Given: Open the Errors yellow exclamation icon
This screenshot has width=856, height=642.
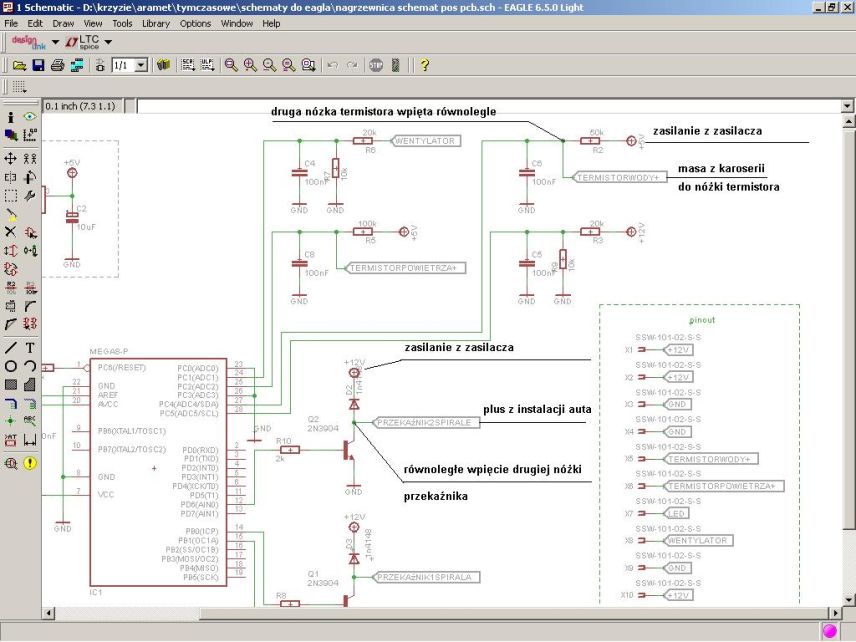Looking at the screenshot, I should pos(30,463).
